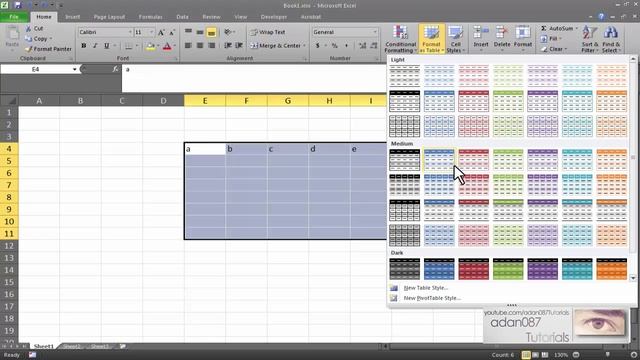The width and height of the screenshot is (640, 360).
Task: Click the Copy icon
Action: [29, 39]
